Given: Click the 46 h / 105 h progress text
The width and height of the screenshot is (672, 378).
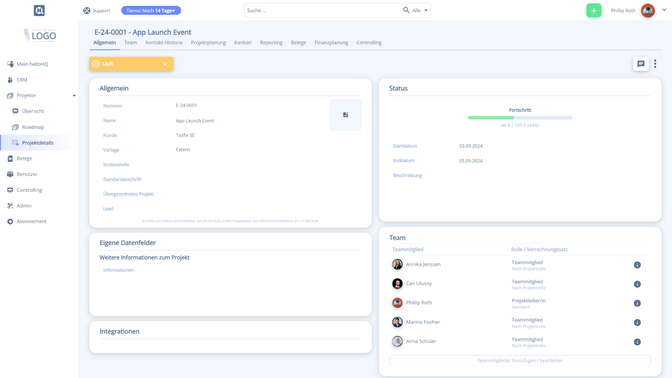Looking at the screenshot, I should point(520,125).
